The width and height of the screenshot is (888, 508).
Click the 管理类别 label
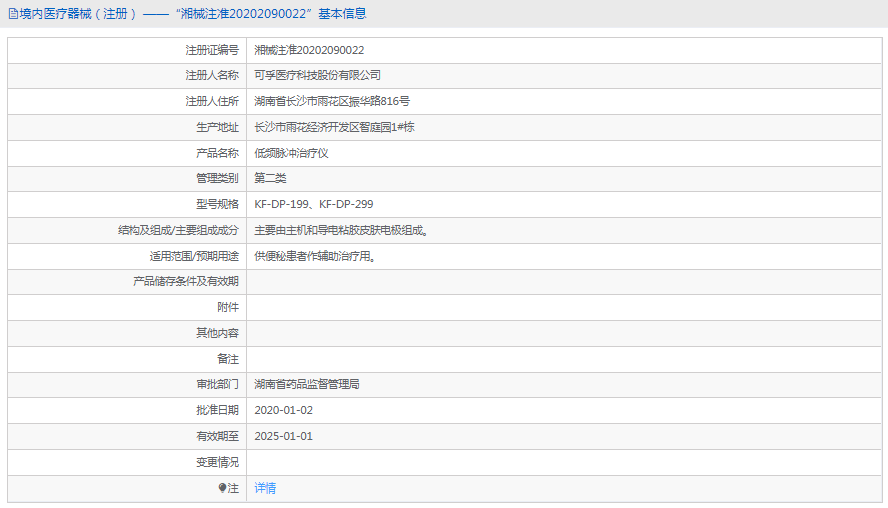coord(217,178)
